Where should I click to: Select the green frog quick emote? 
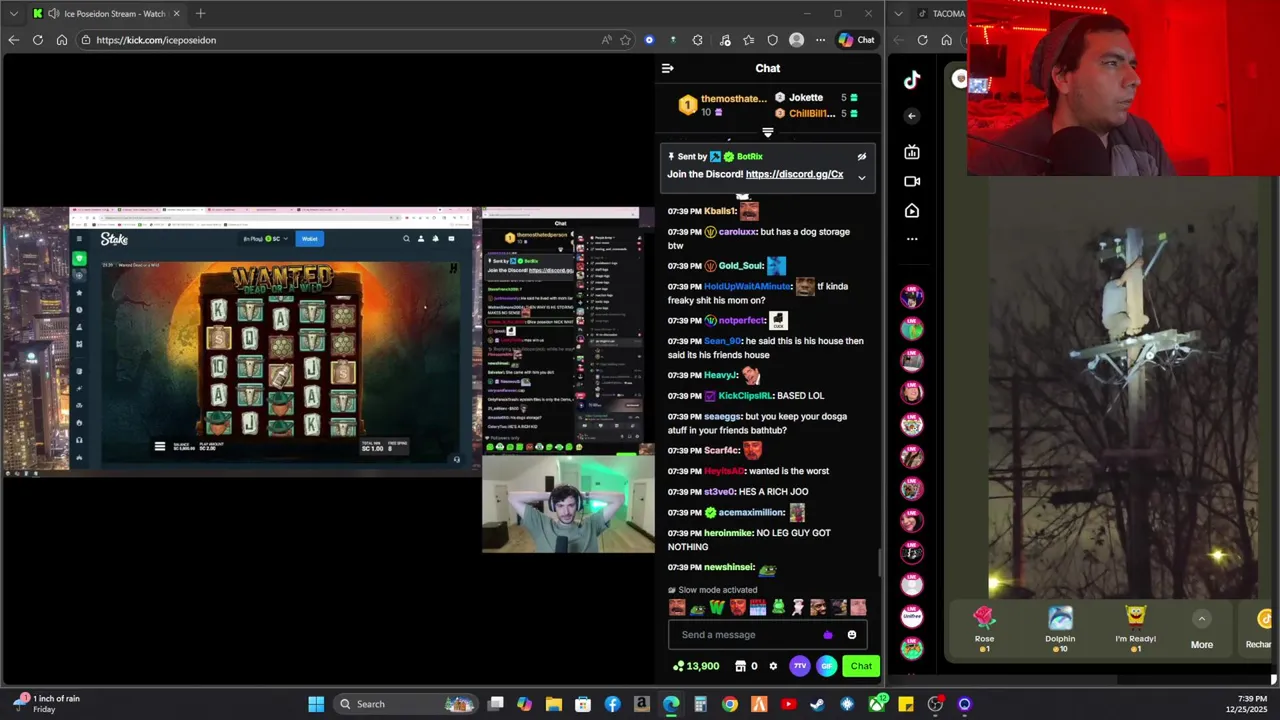pyautogui.click(x=778, y=607)
